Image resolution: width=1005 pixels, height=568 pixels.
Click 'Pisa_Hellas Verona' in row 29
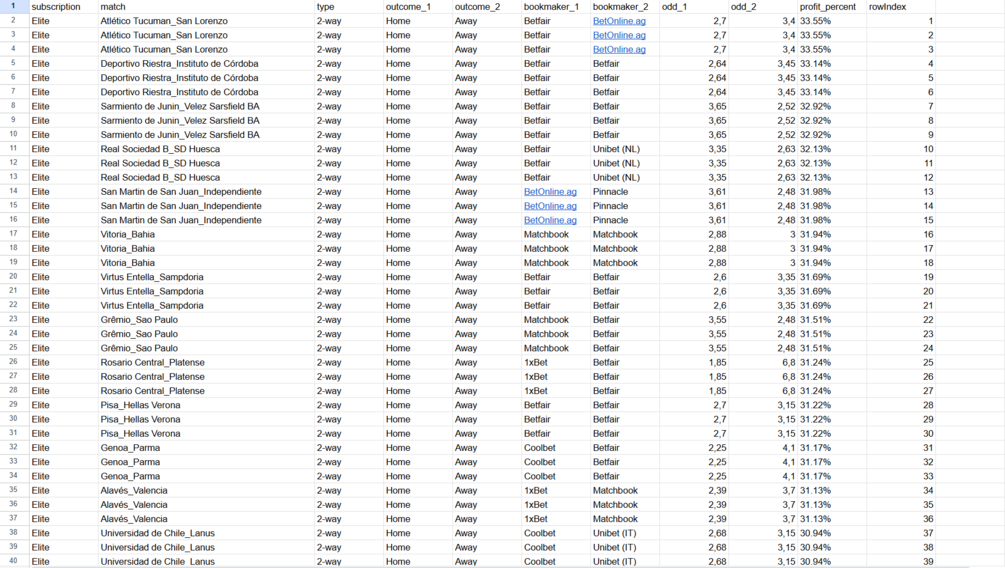point(140,405)
